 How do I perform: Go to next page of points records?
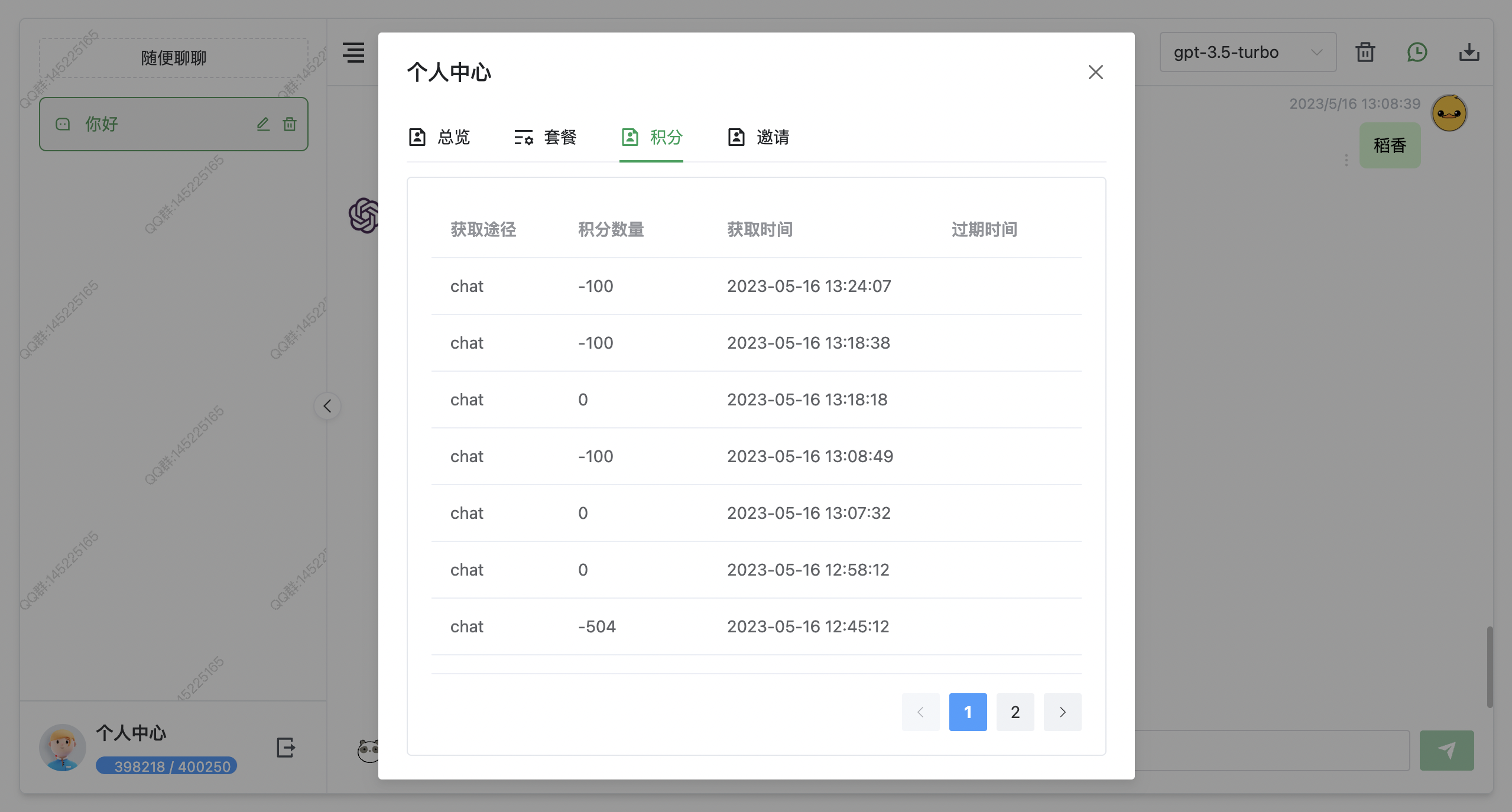click(x=1062, y=712)
